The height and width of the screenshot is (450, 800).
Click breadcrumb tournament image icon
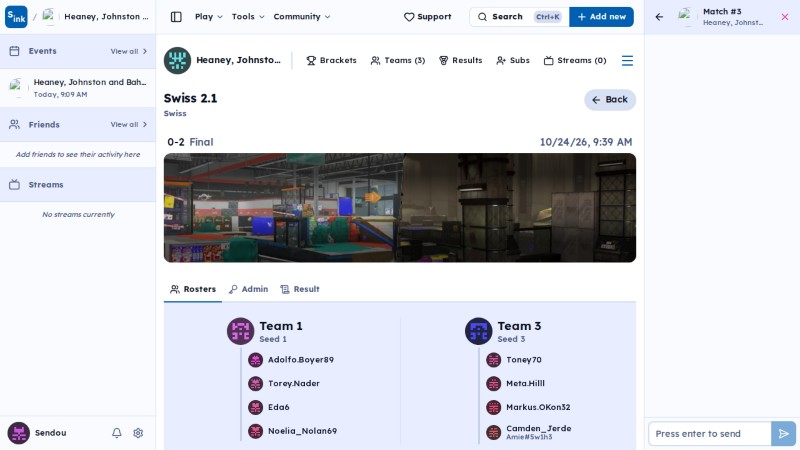49,17
